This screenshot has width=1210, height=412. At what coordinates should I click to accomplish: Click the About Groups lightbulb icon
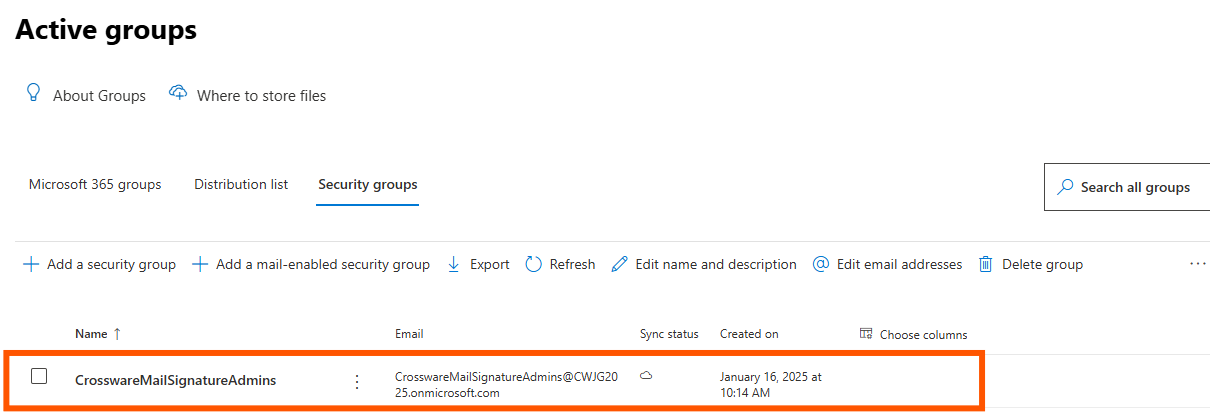33,94
